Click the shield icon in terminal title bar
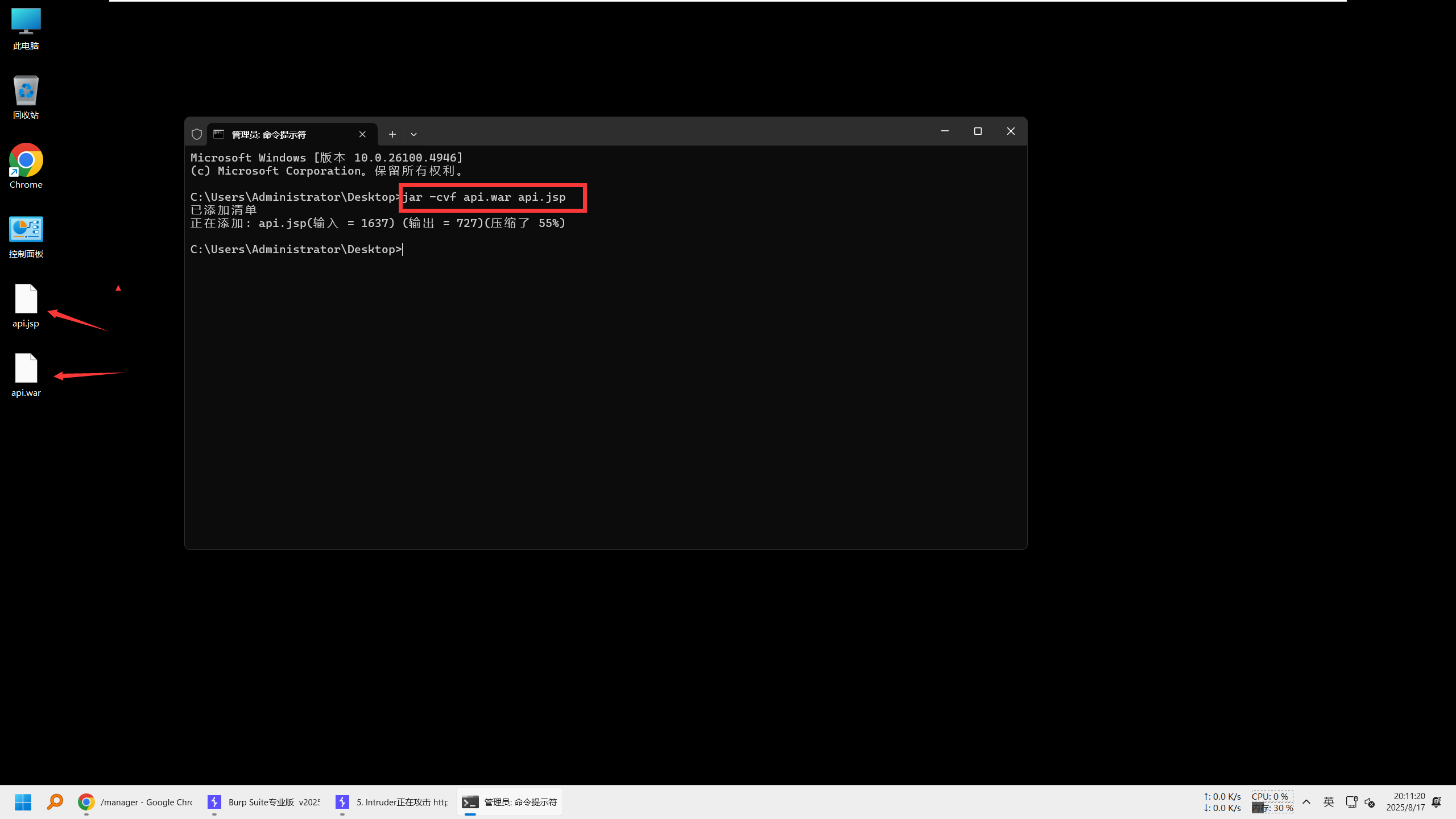Image resolution: width=1456 pixels, height=819 pixels. click(197, 134)
